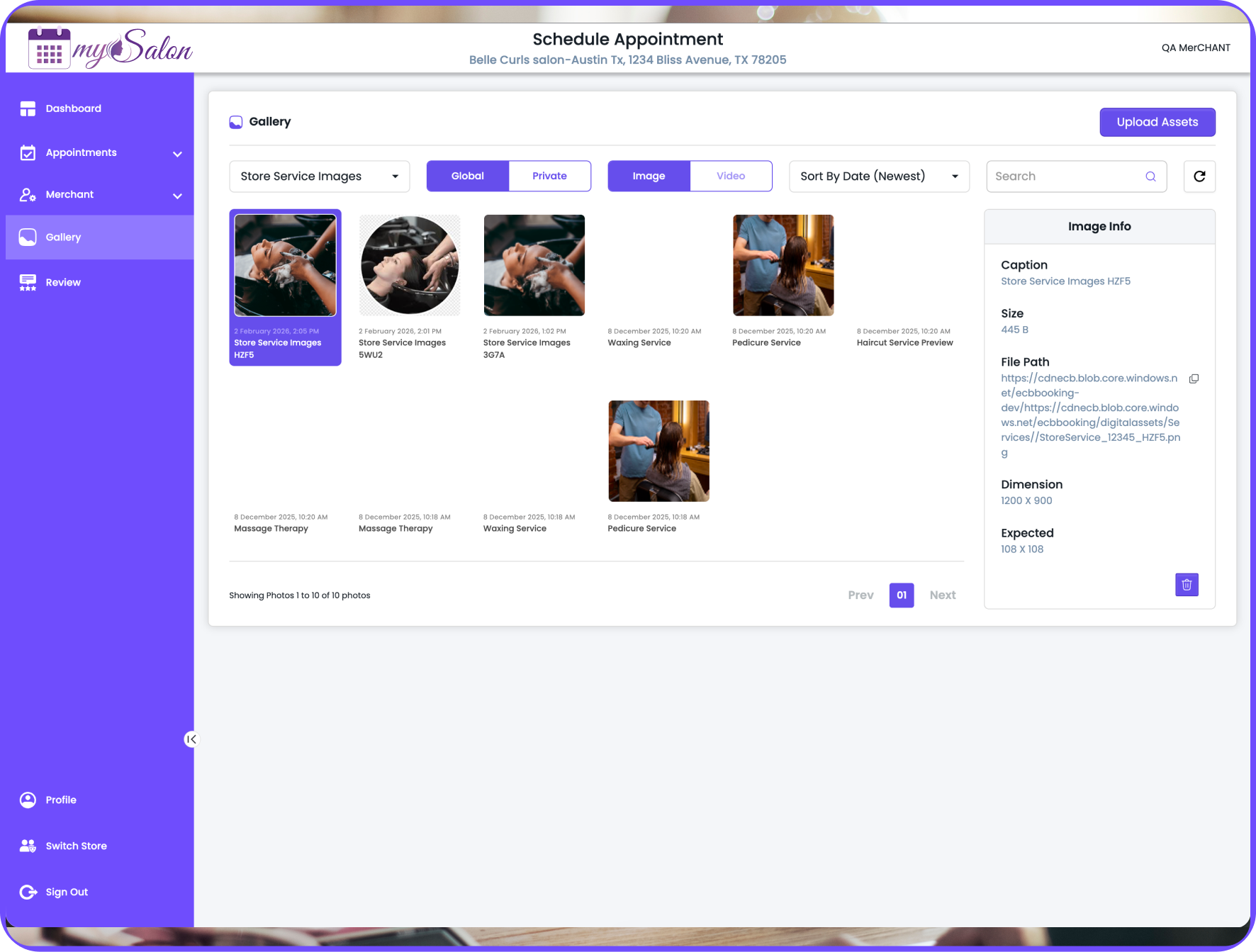The height and width of the screenshot is (952, 1256).
Task: Select the Global tab
Action: (x=467, y=176)
